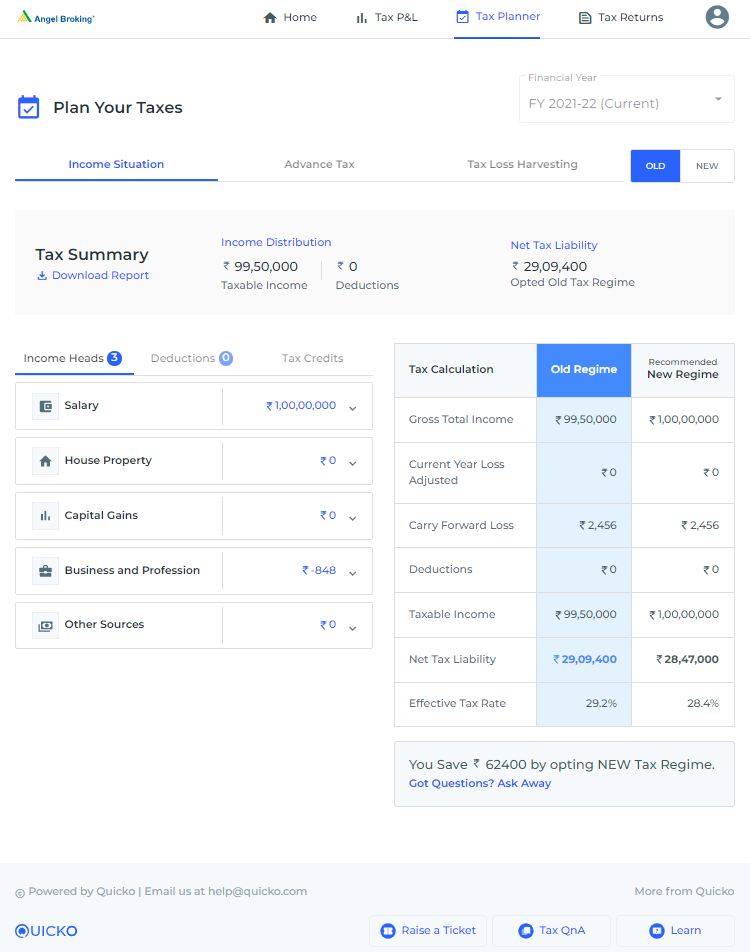The height and width of the screenshot is (952, 750).
Task: Select the OLD tax regime toggle
Action: (x=655, y=166)
